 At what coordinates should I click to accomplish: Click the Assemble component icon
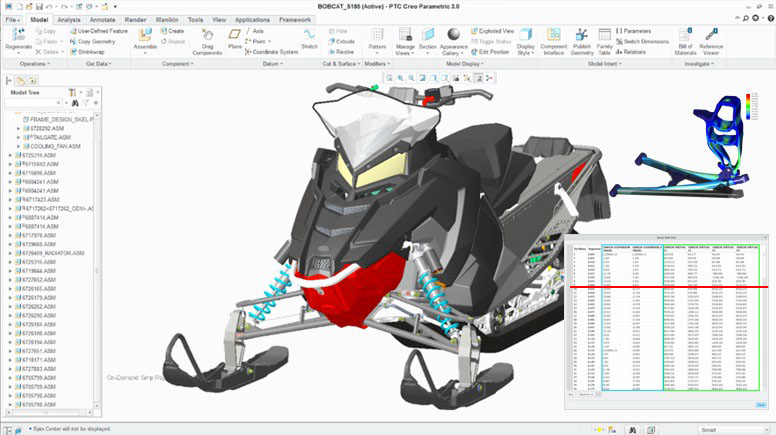145,35
